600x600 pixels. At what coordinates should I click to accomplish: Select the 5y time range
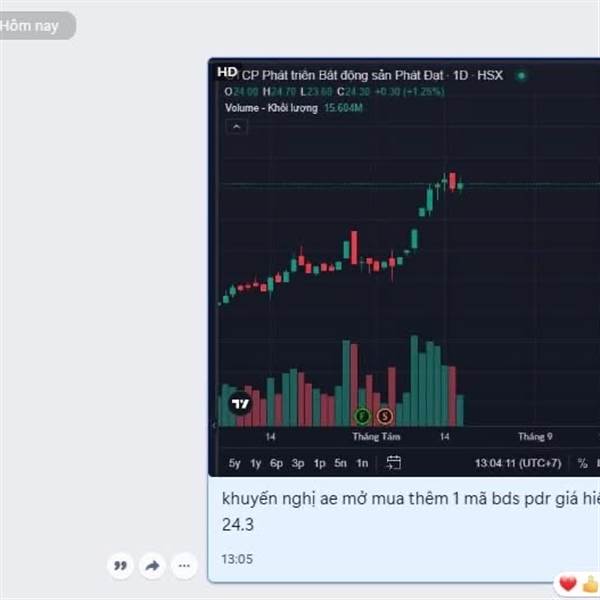click(234, 463)
